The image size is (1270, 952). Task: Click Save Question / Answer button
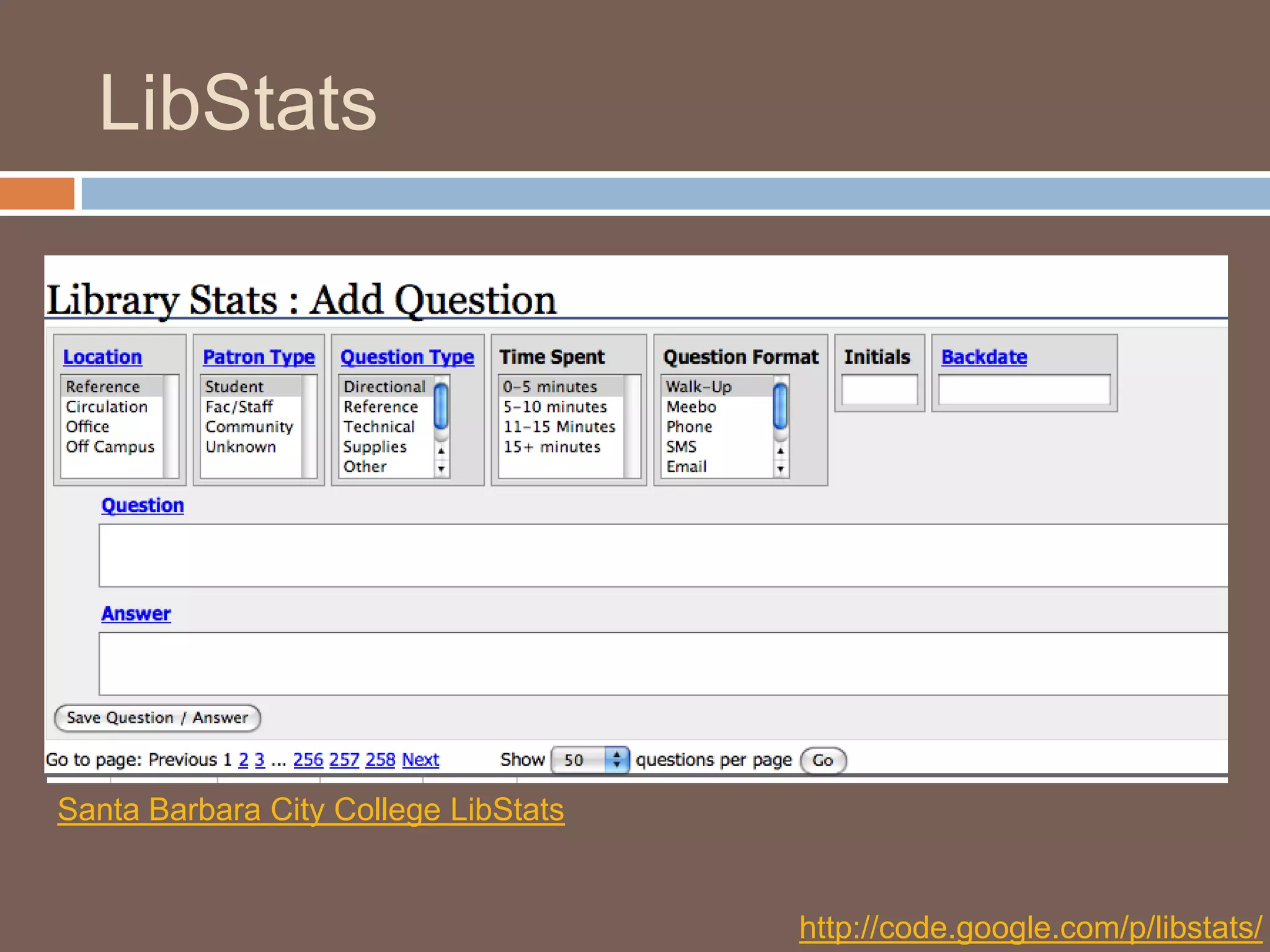[x=158, y=718]
